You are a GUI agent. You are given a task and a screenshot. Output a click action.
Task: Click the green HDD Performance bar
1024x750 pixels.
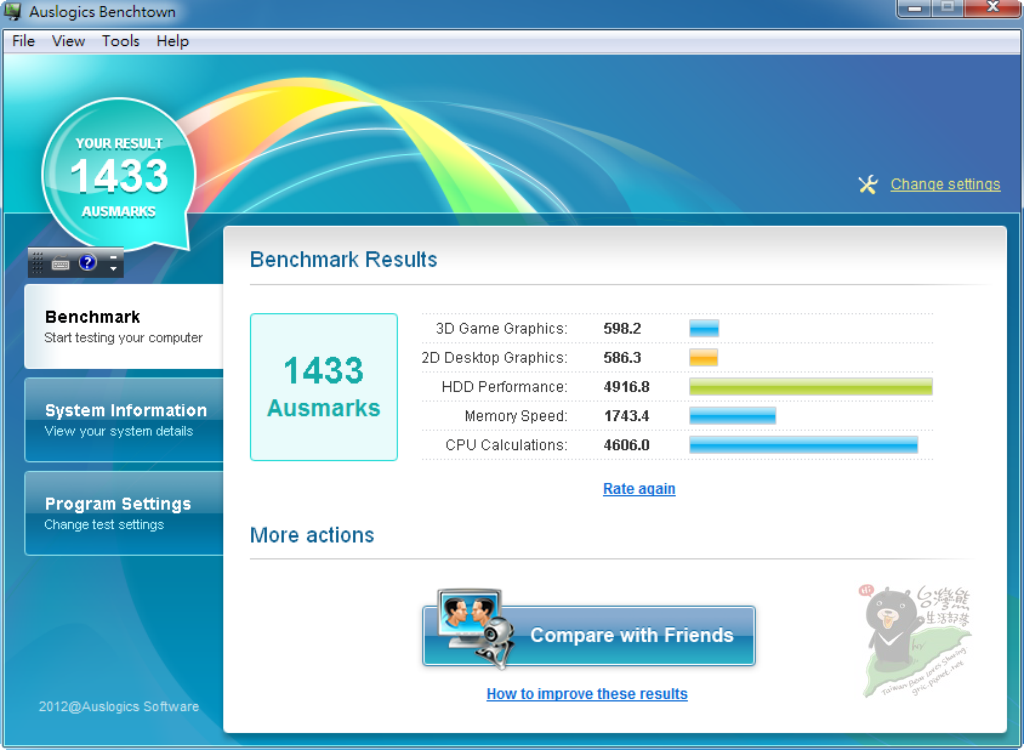[x=810, y=387]
